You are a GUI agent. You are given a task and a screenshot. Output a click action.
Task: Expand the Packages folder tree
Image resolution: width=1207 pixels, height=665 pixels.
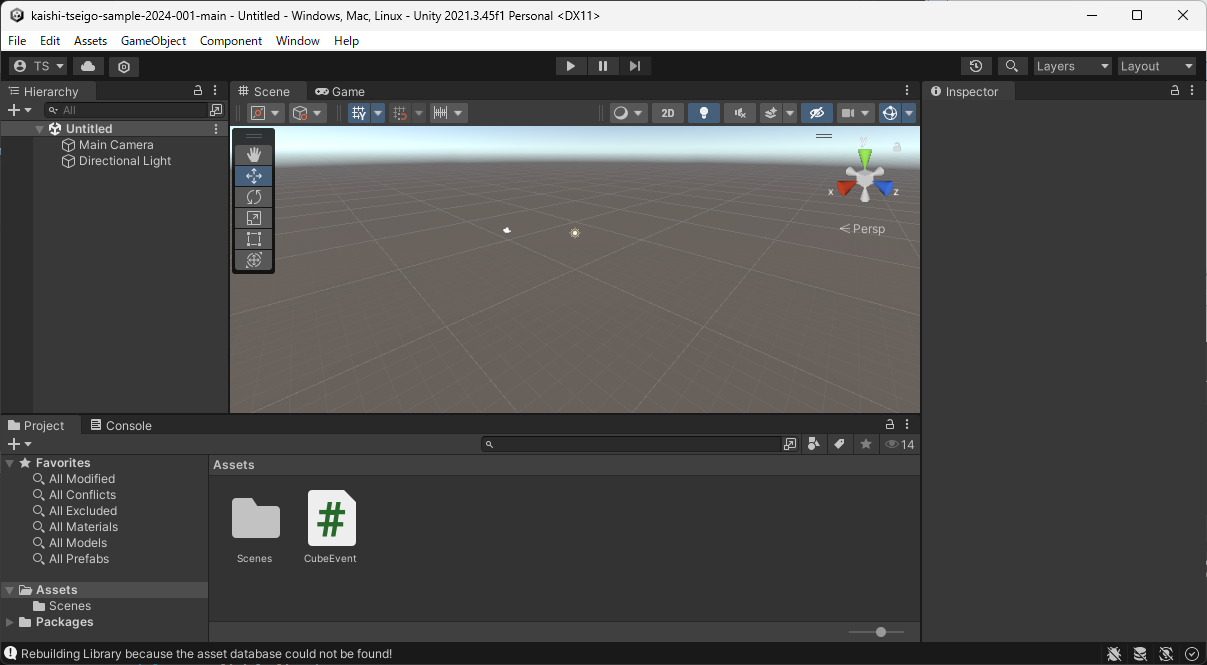tap(10, 622)
